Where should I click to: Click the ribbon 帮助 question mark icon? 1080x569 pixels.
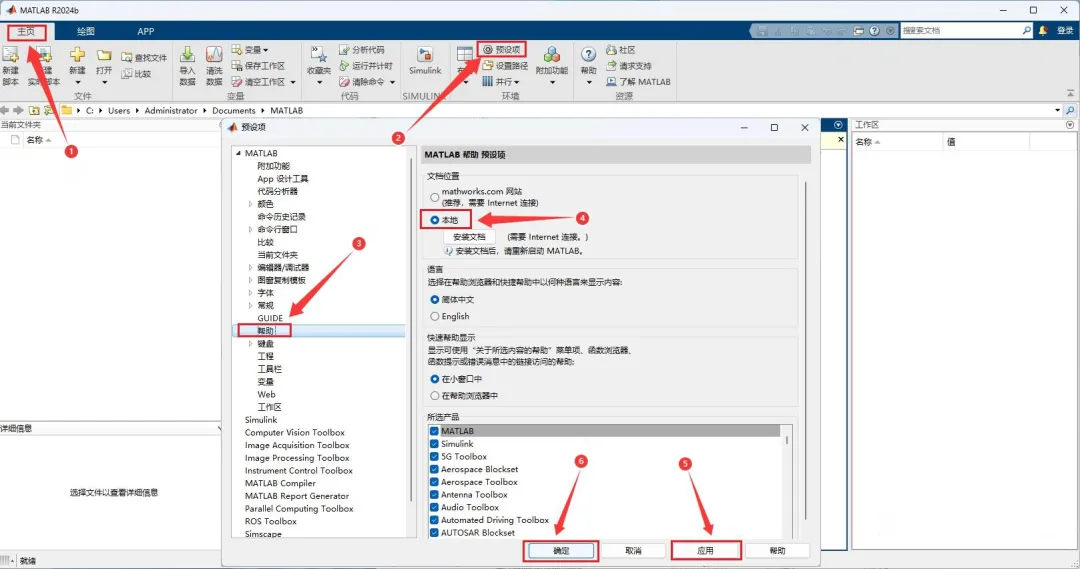(x=588, y=54)
